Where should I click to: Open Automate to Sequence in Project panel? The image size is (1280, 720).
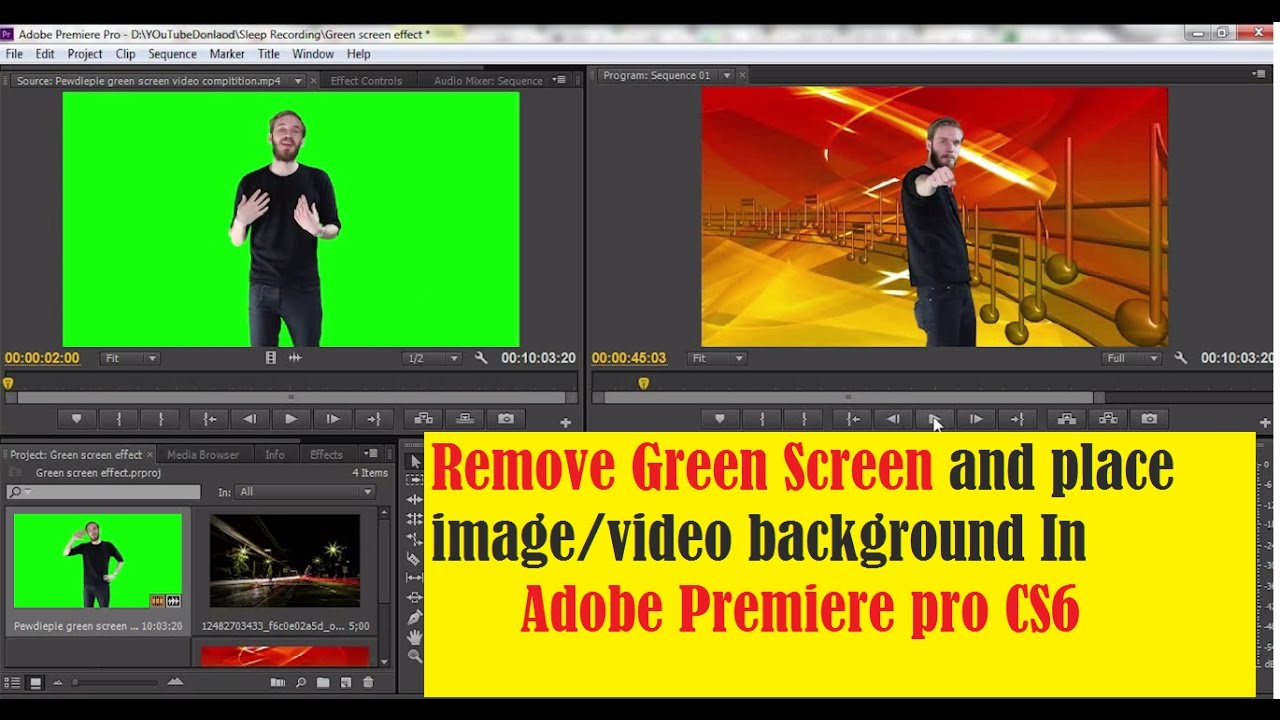pyautogui.click(x=277, y=683)
